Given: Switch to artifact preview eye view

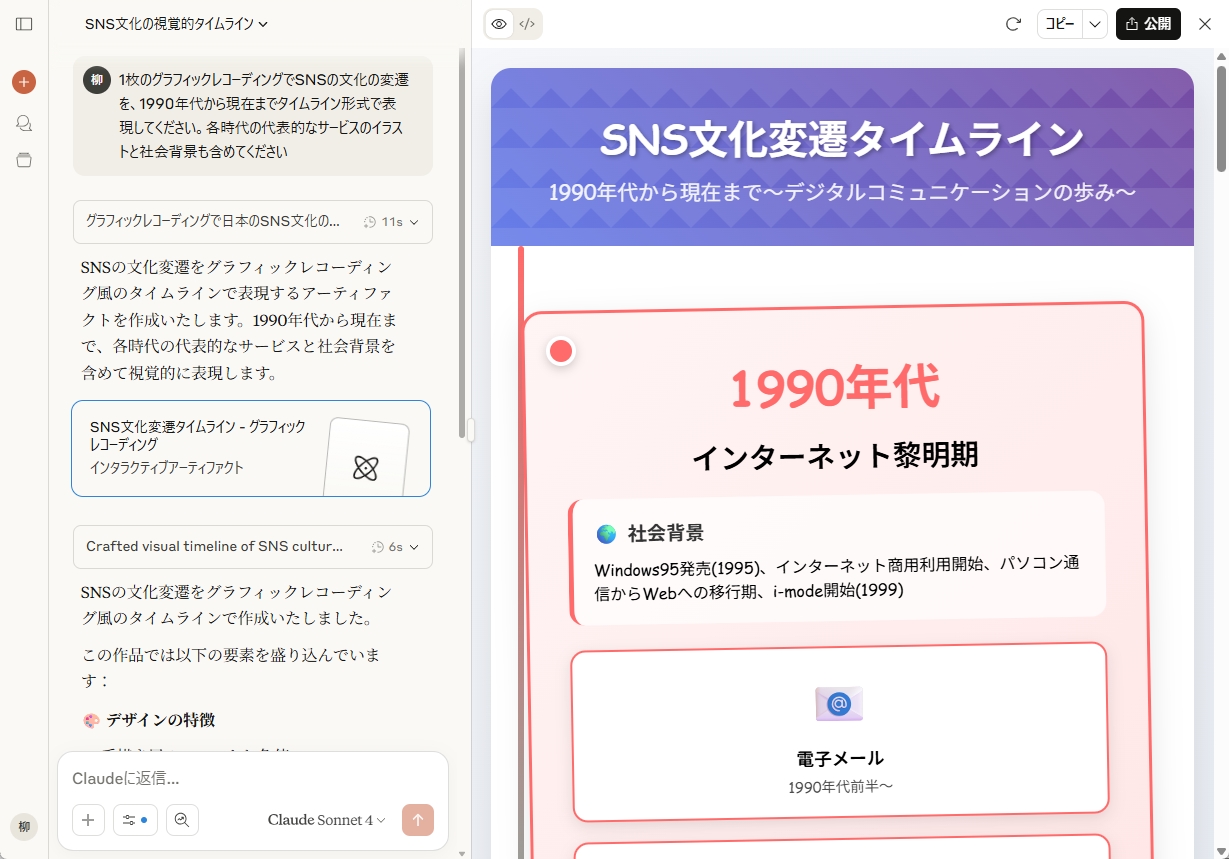Looking at the screenshot, I should coord(499,24).
